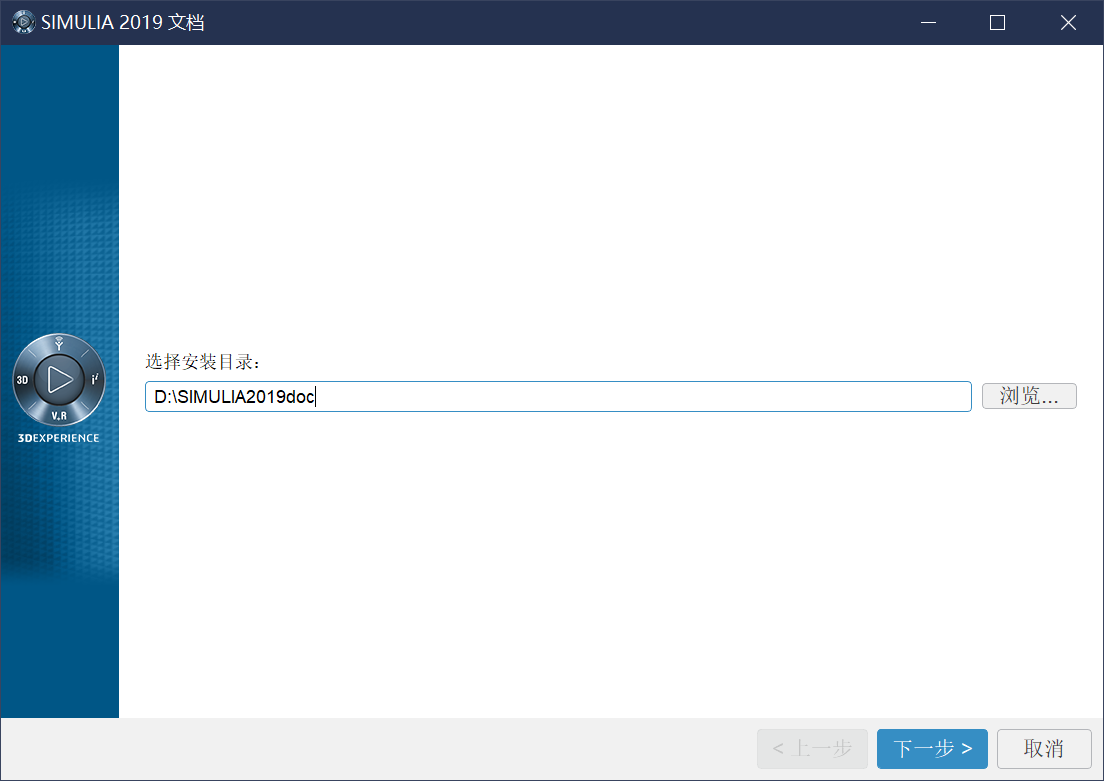Go back using the < 上一步 button
This screenshot has height=781, width=1104.
pos(812,748)
